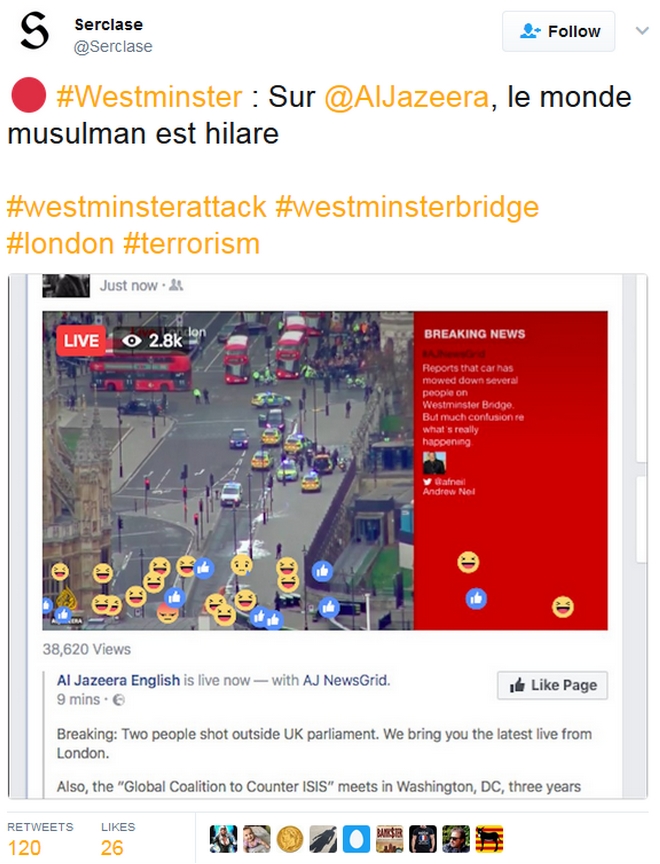Viewport: 660px width, 864px height.
Task: Open the @AlJazeera mention link
Action: 406,97
